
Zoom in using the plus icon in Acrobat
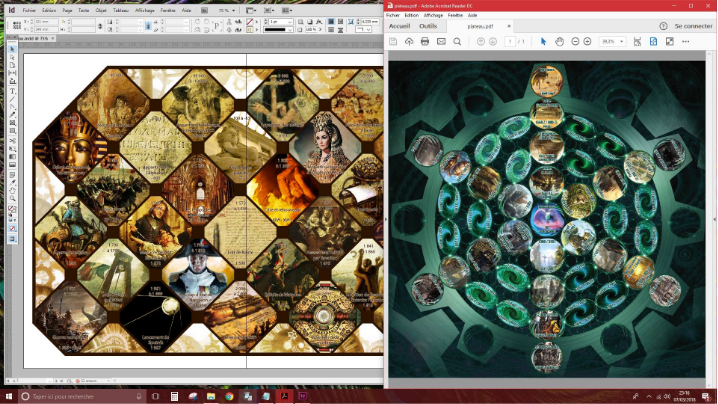(587, 42)
